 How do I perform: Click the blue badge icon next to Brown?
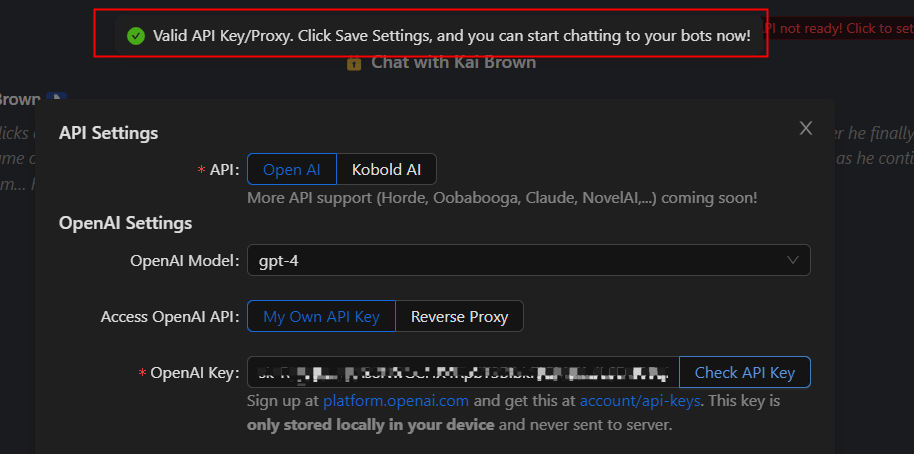coord(60,99)
